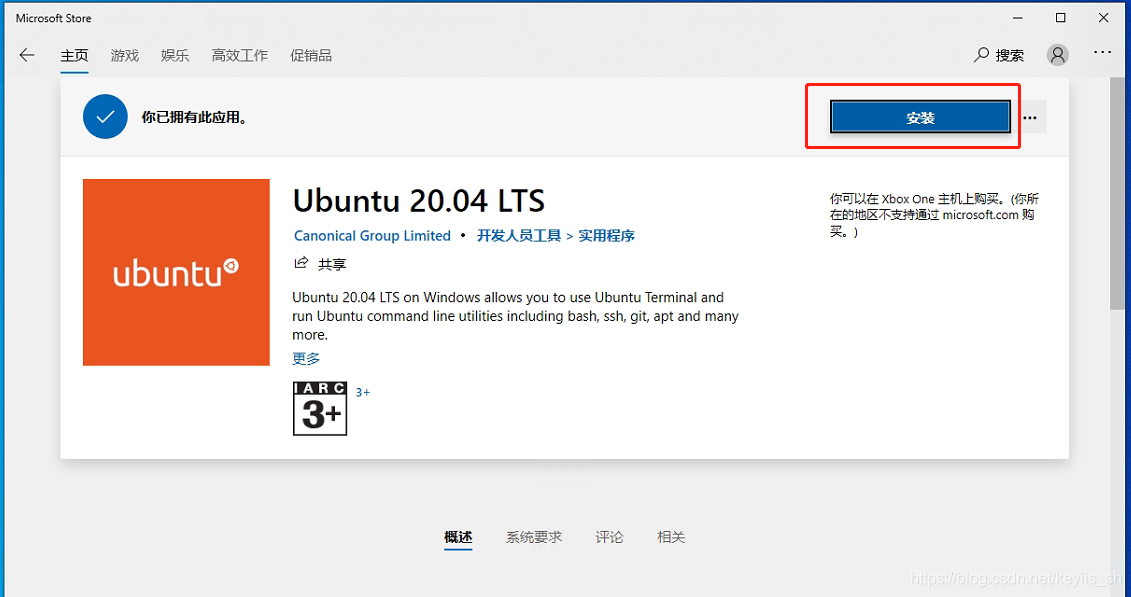
Task: Maximize the Microsoft Store window
Action: pyautogui.click(x=1060, y=18)
